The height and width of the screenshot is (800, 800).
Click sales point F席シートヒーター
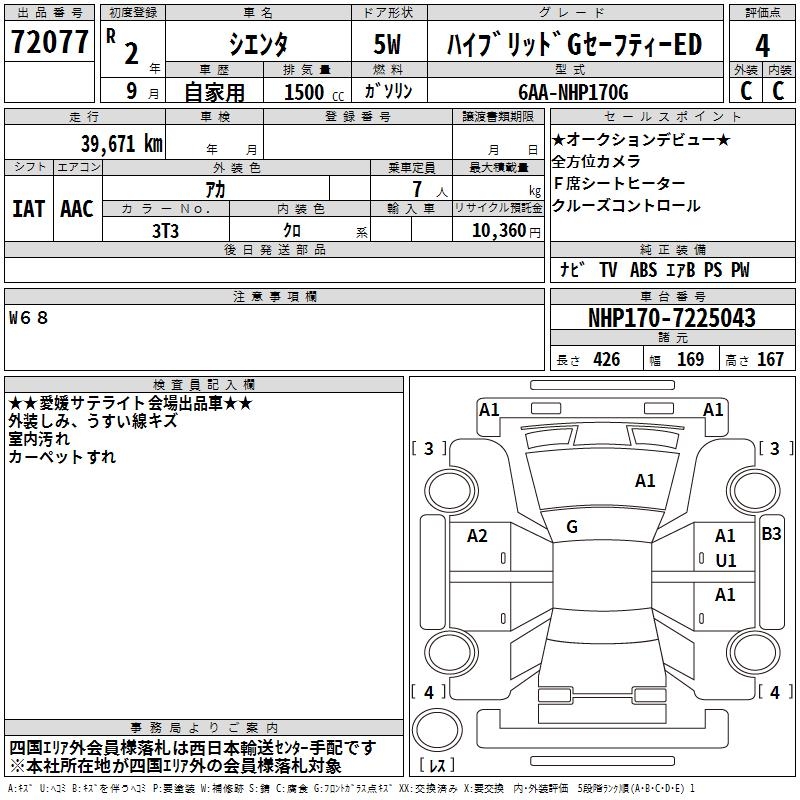619,183
